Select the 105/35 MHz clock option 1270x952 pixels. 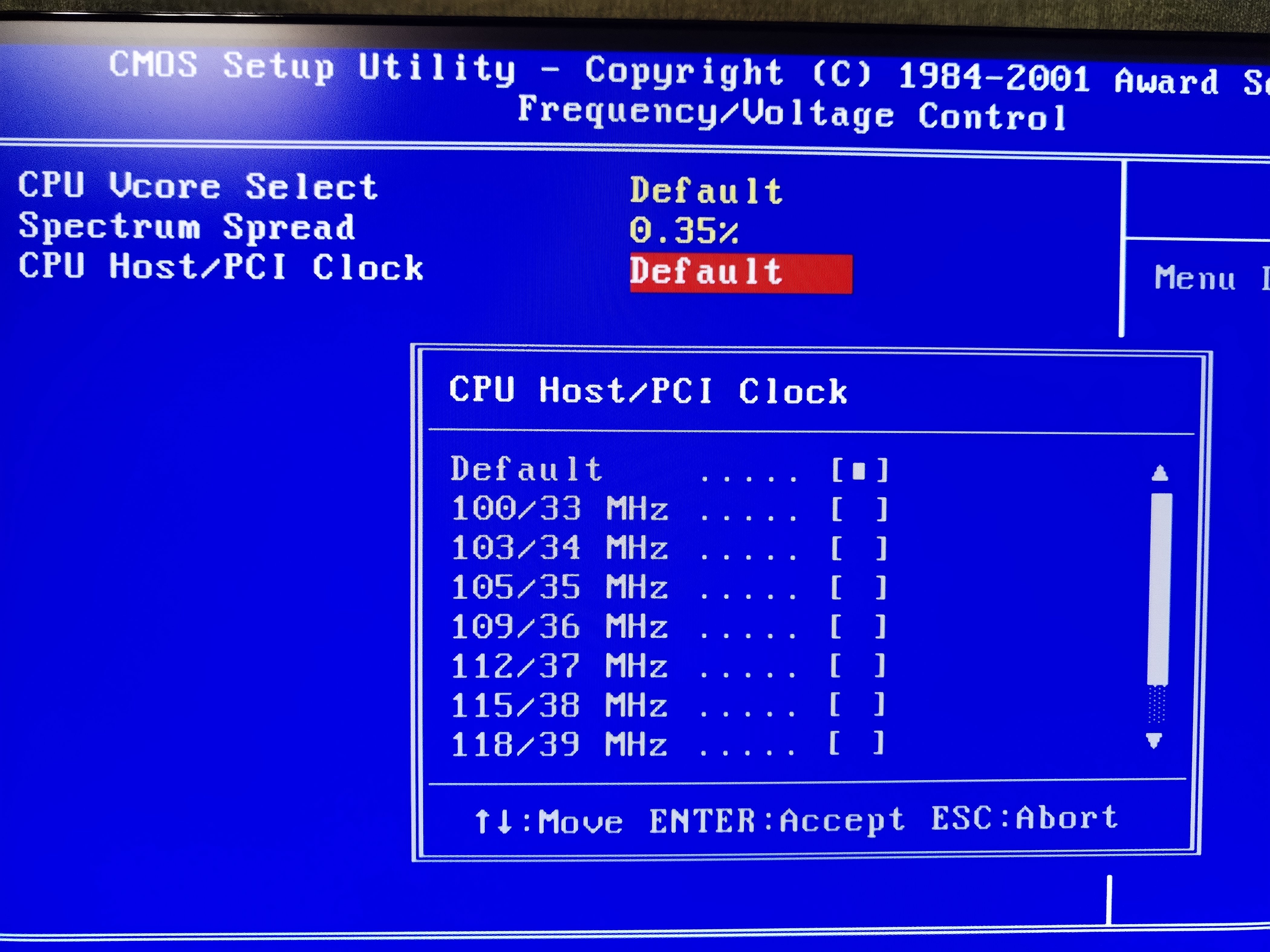tap(858, 588)
